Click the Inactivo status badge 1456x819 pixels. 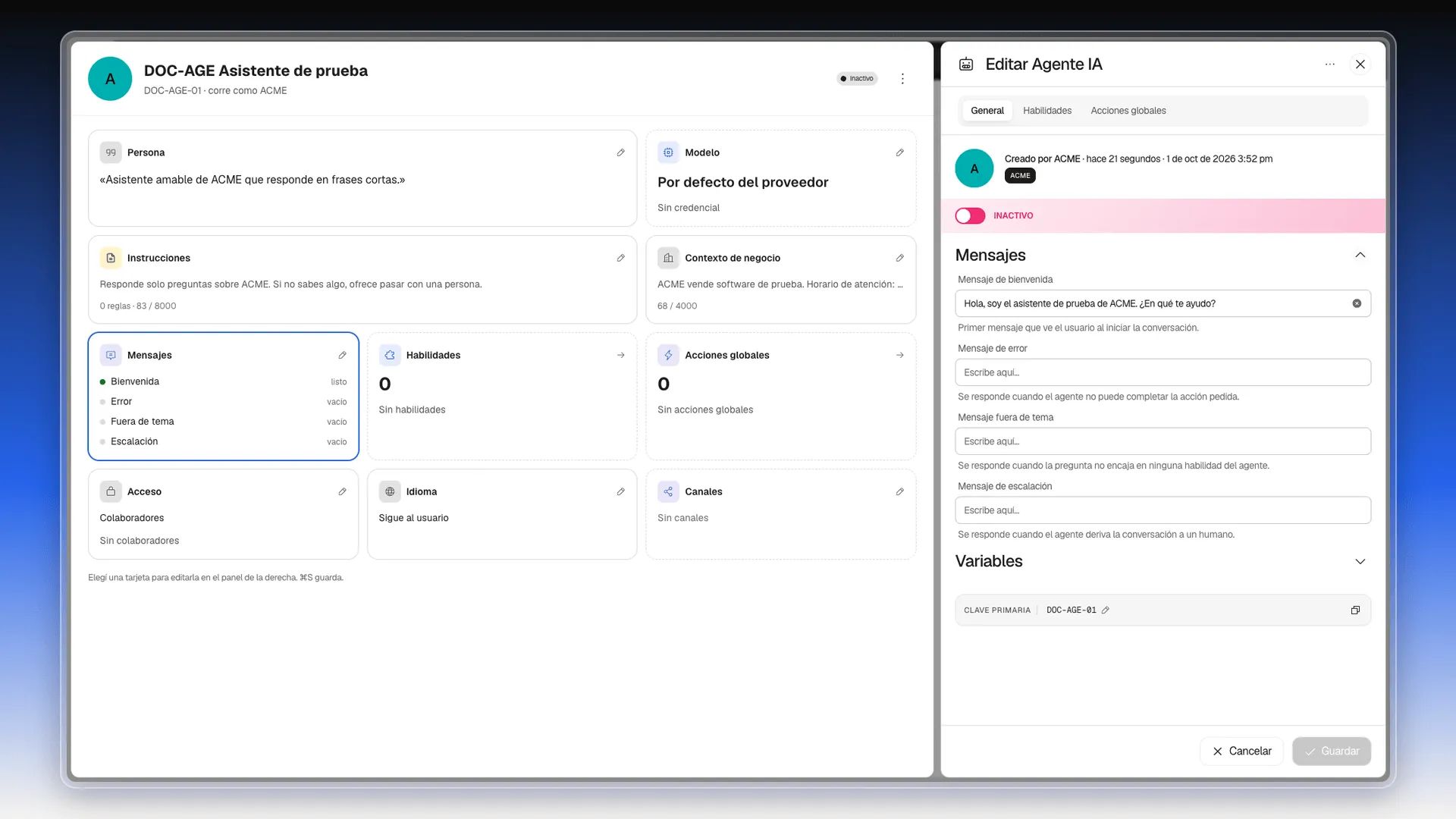(x=857, y=79)
